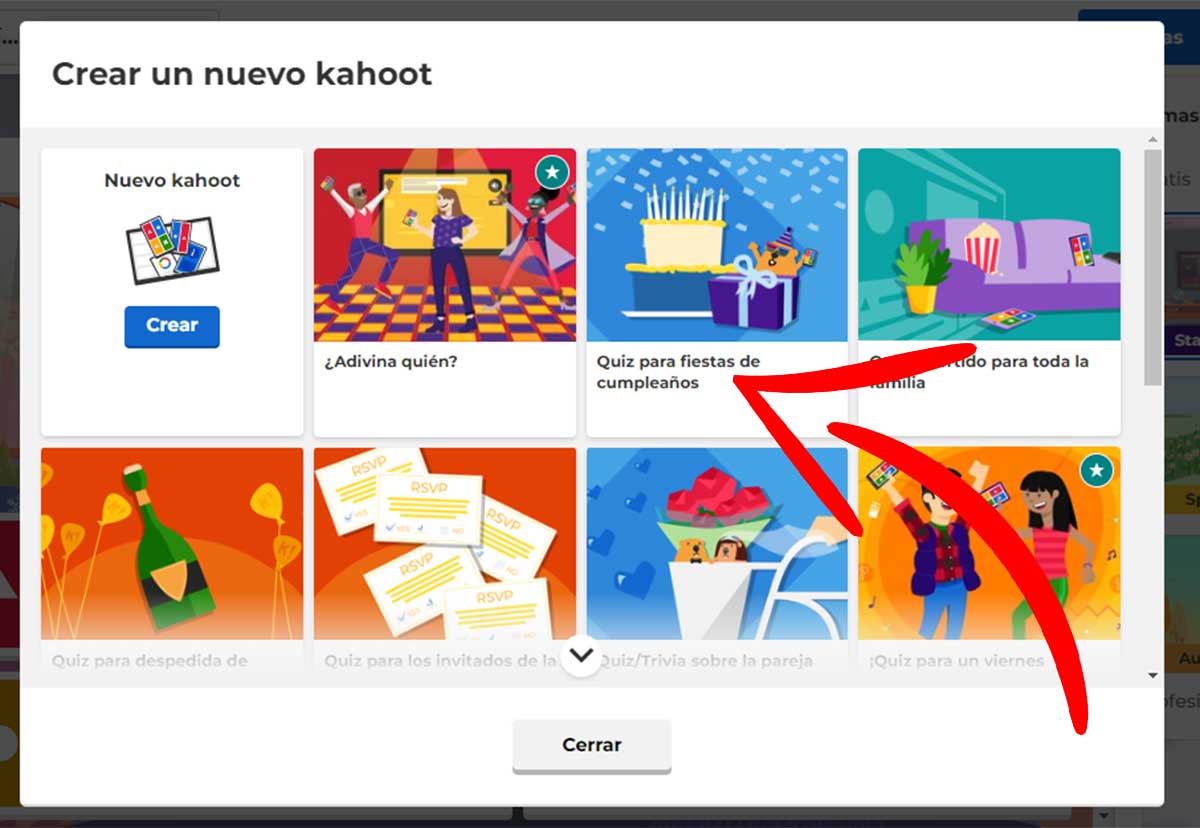
Task: Click the down chevron to show more templates
Action: coord(581,656)
